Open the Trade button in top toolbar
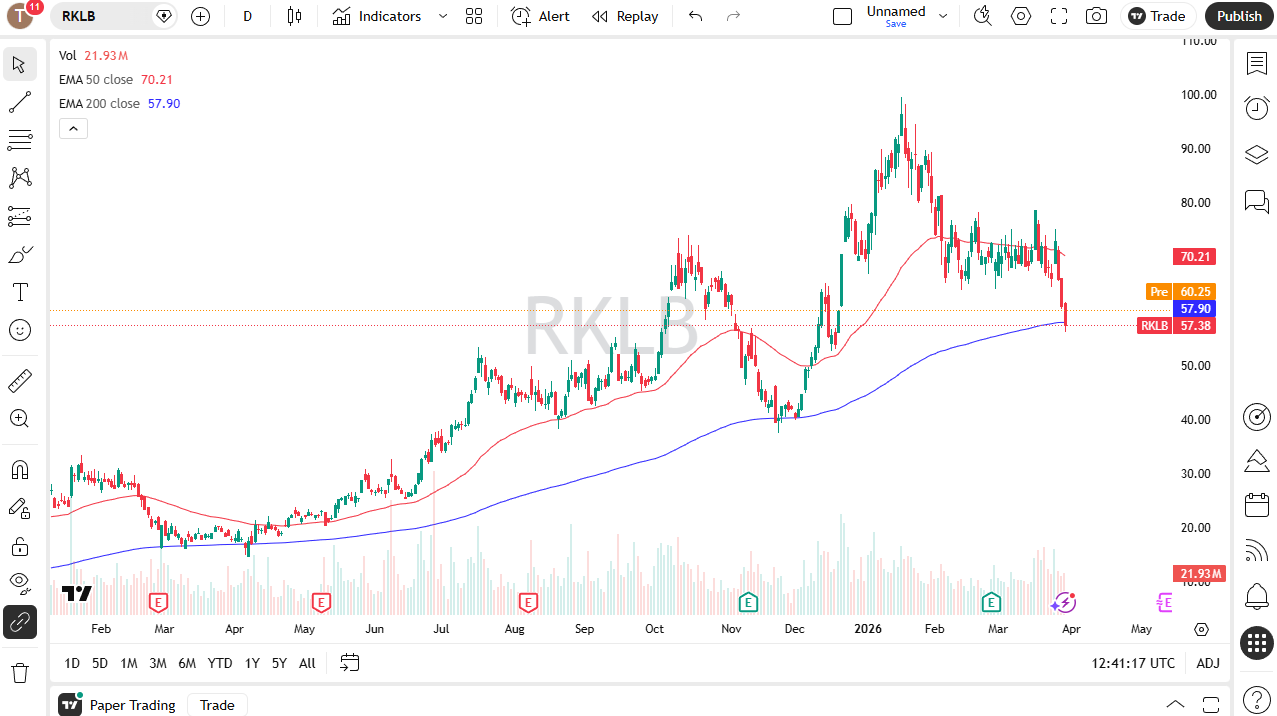 1158,16
